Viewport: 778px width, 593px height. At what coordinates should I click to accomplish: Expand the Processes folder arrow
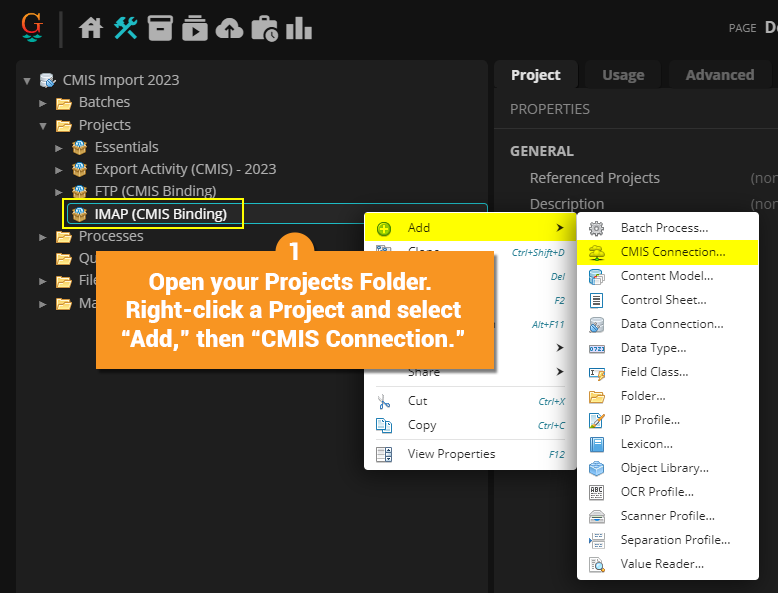tap(43, 237)
